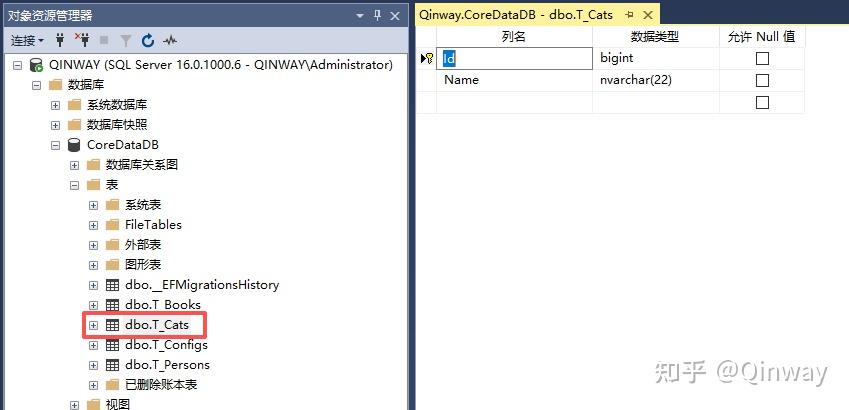
Task: Select the dbo.T_Persons tree item label
Action: pyautogui.click(x=167, y=365)
